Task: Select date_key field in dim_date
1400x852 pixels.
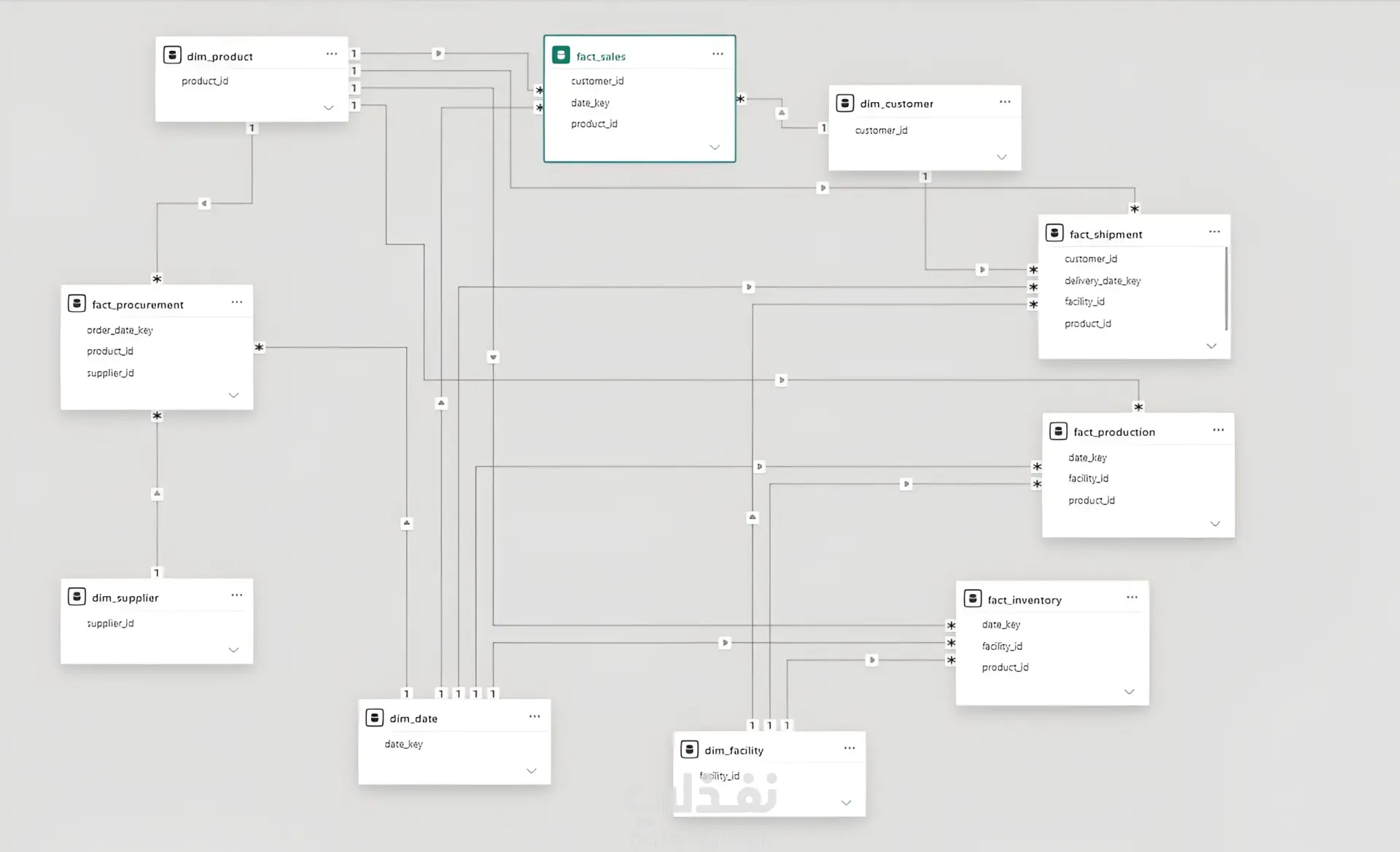Action: pos(403,744)
